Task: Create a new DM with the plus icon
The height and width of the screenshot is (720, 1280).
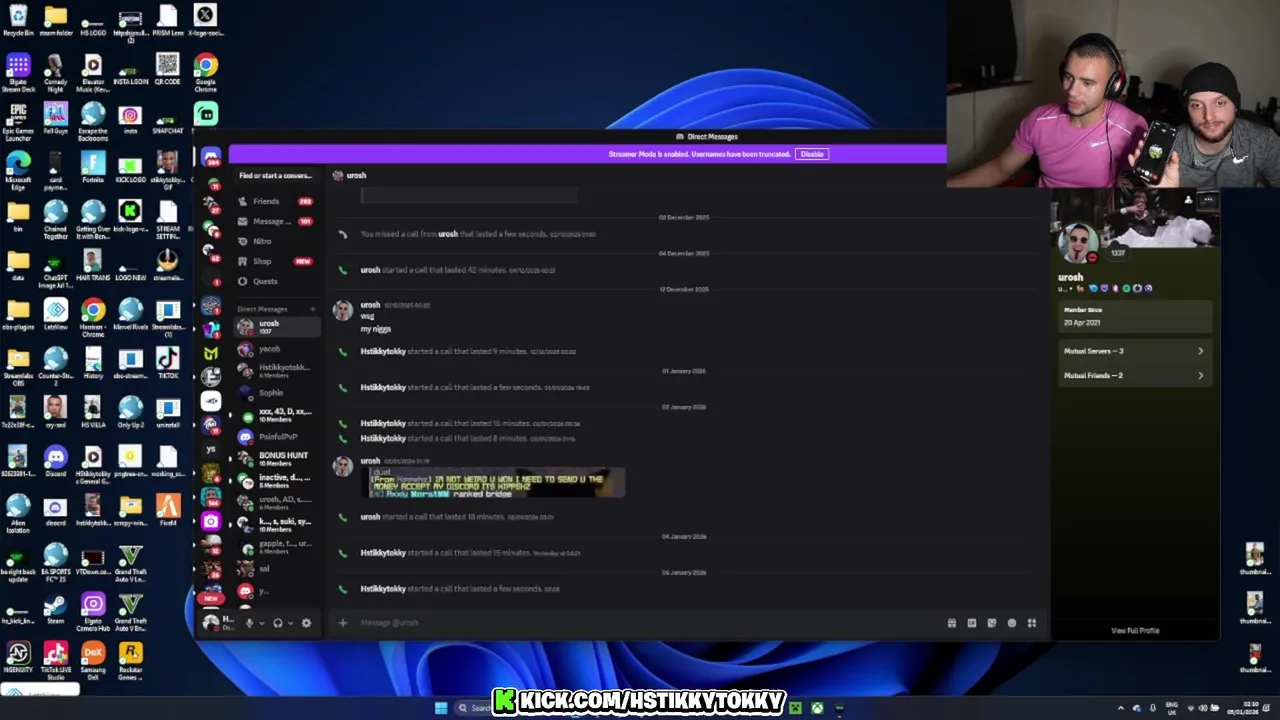Action: pos(312,309)
